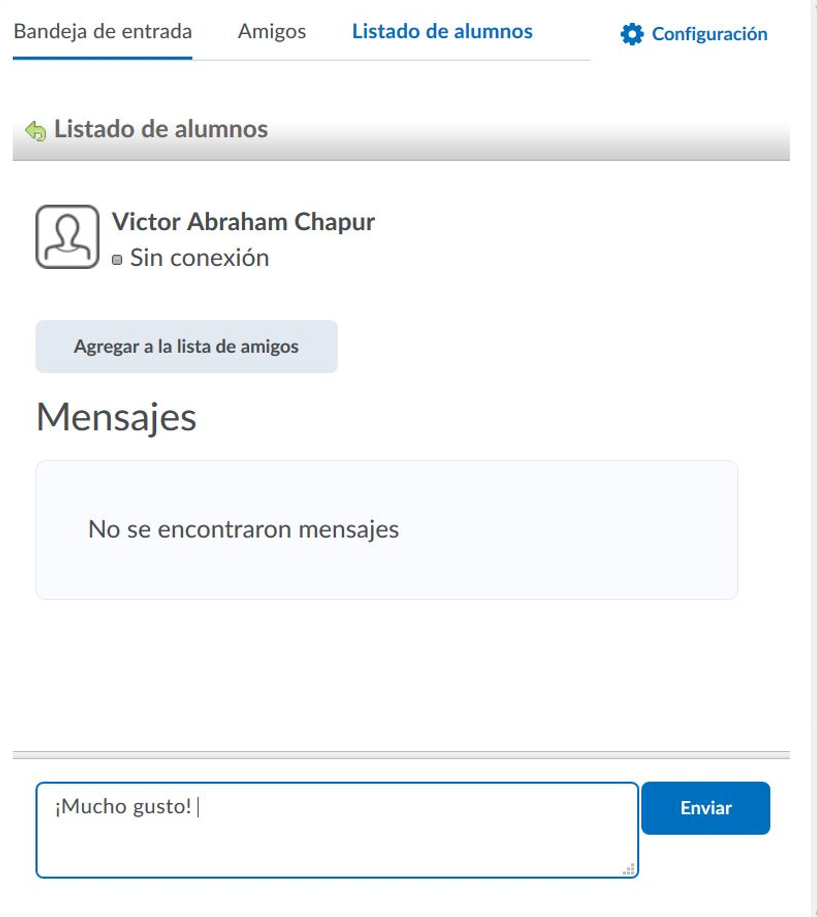The image size is (817, 917).
Task: Select the Listado de alumnos tab
Action: click(442, 31)
